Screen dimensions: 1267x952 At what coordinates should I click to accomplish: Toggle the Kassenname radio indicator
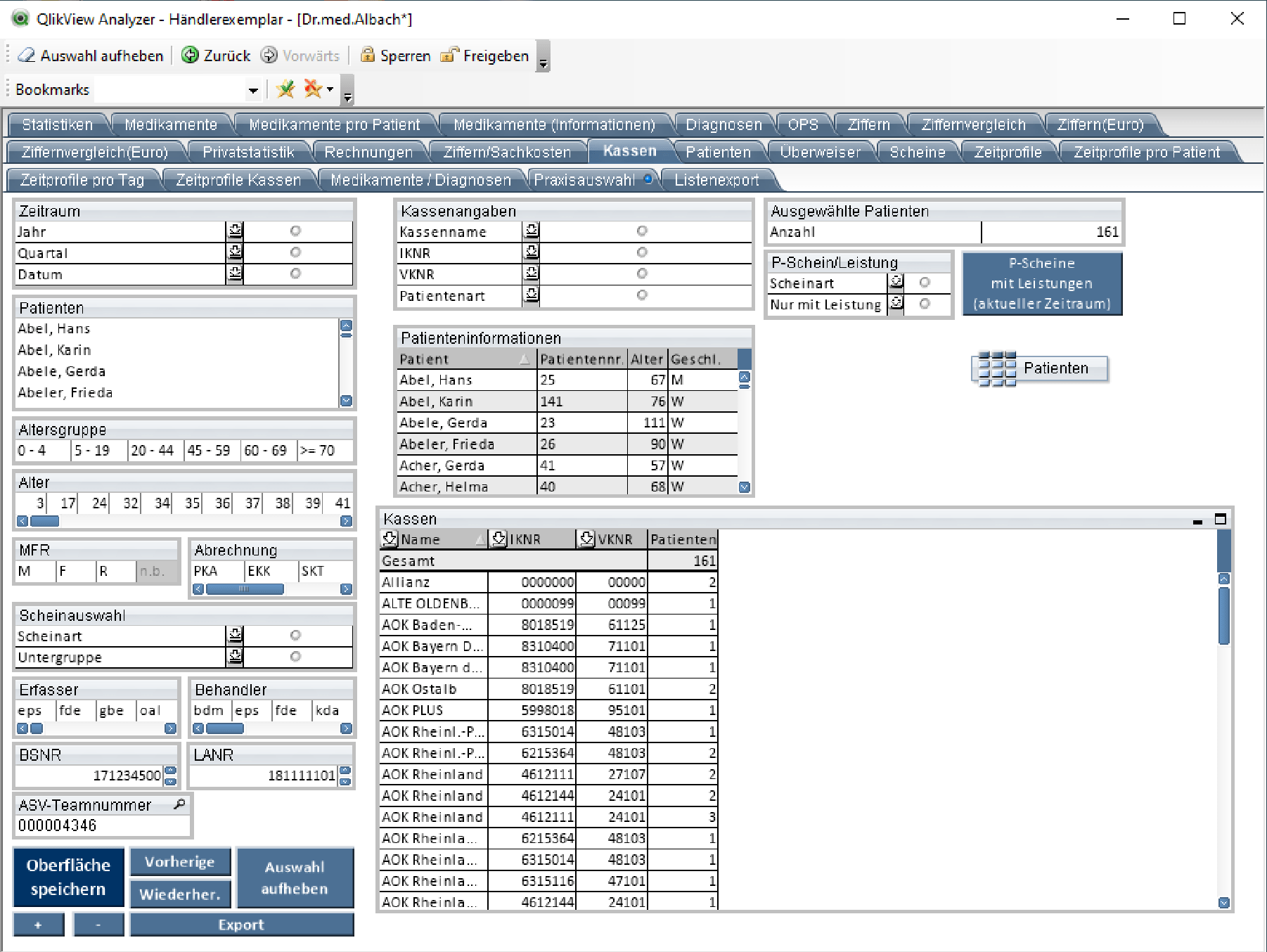[641, 231]
